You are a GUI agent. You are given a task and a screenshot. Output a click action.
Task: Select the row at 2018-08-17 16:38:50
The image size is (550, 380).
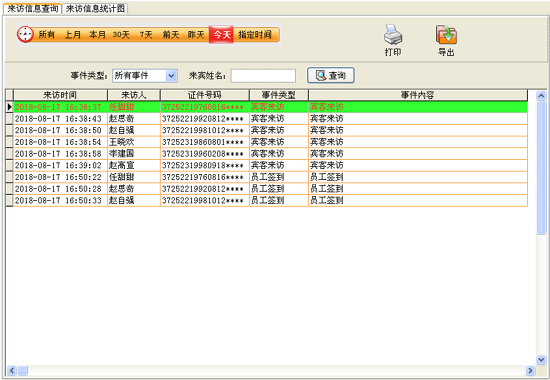(x=270, y=130)
